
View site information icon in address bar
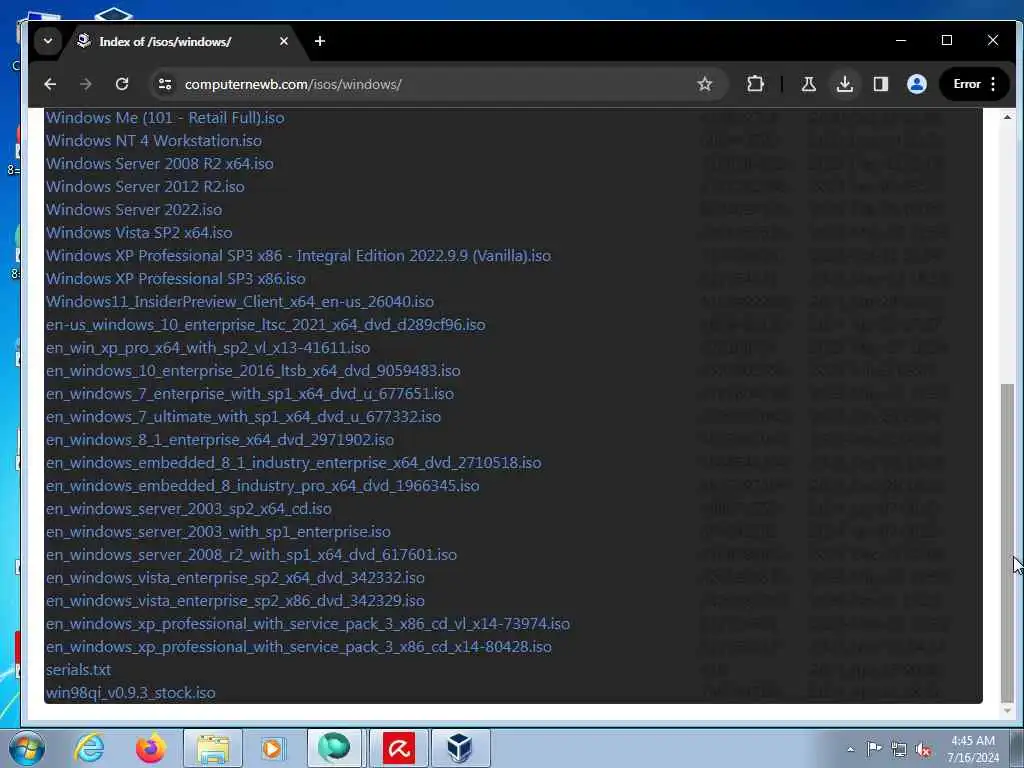coord(165,84)
